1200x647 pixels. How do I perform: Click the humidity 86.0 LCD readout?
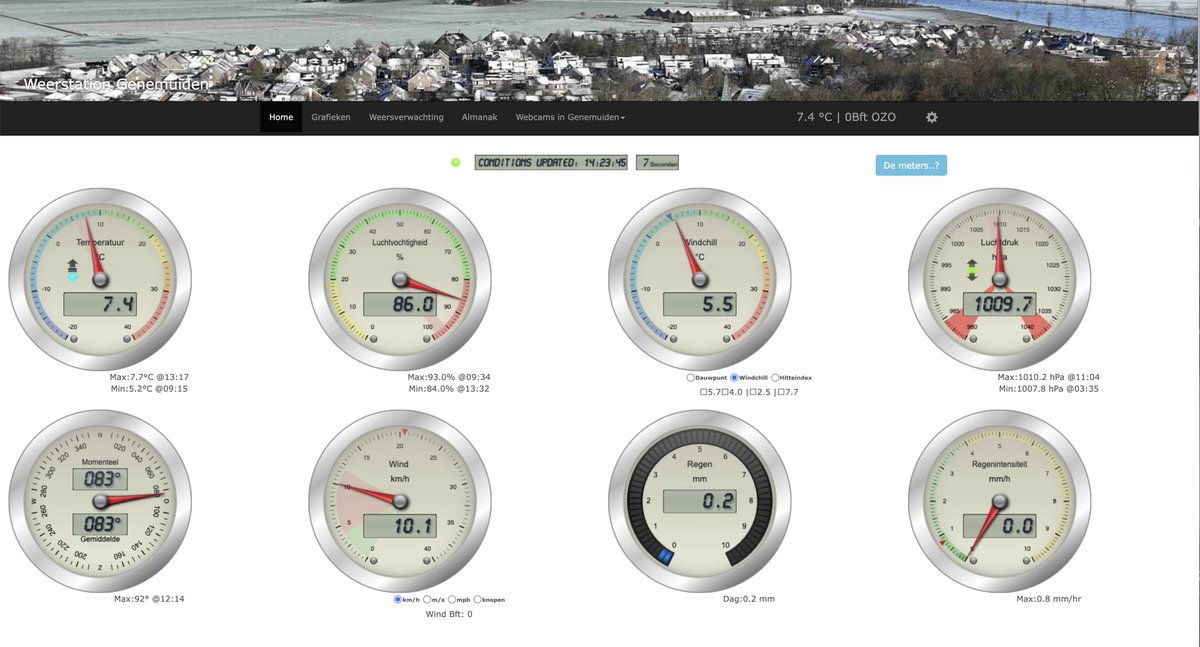coord(400,304)
